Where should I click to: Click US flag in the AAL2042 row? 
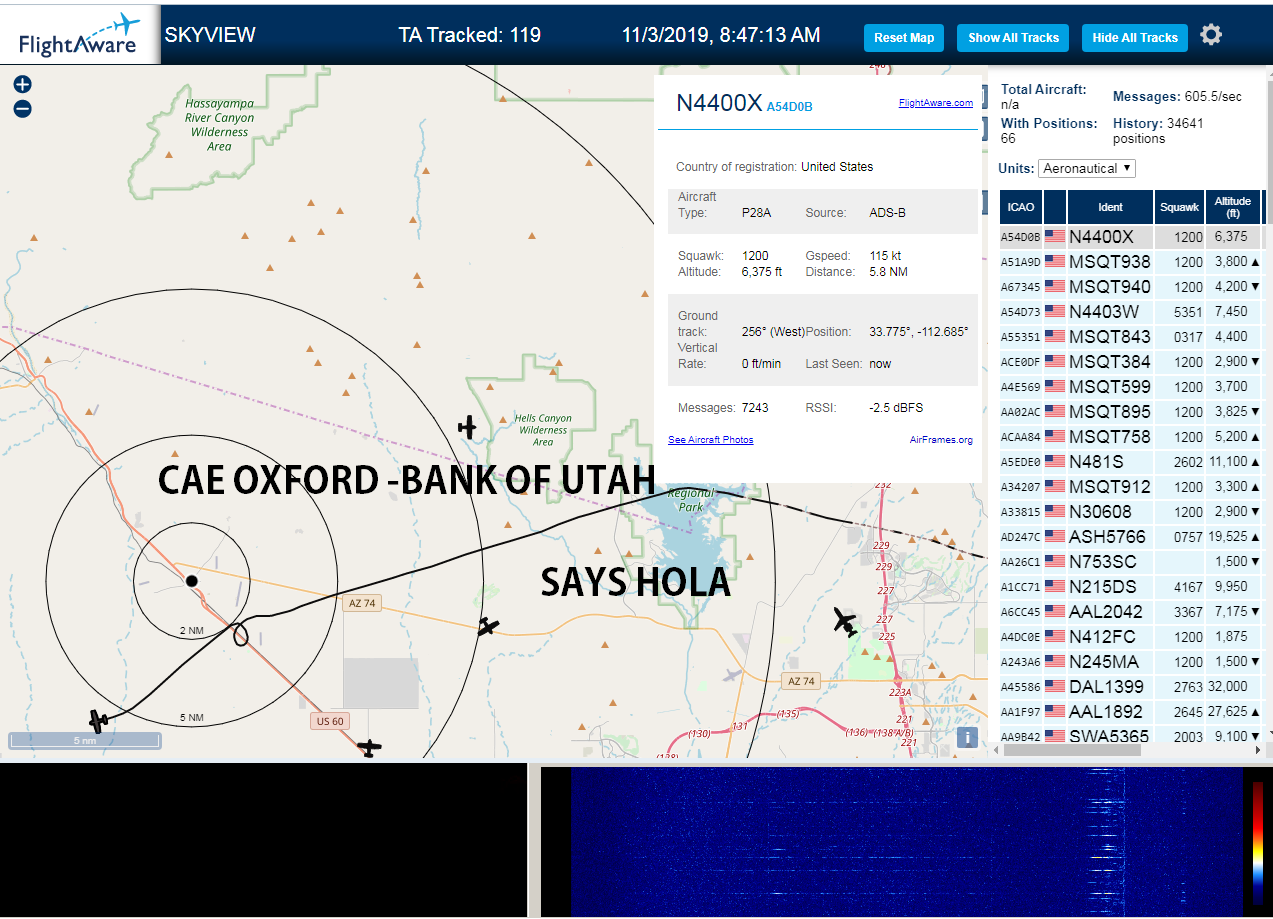pyautogui.click(x=1055, y=612)
